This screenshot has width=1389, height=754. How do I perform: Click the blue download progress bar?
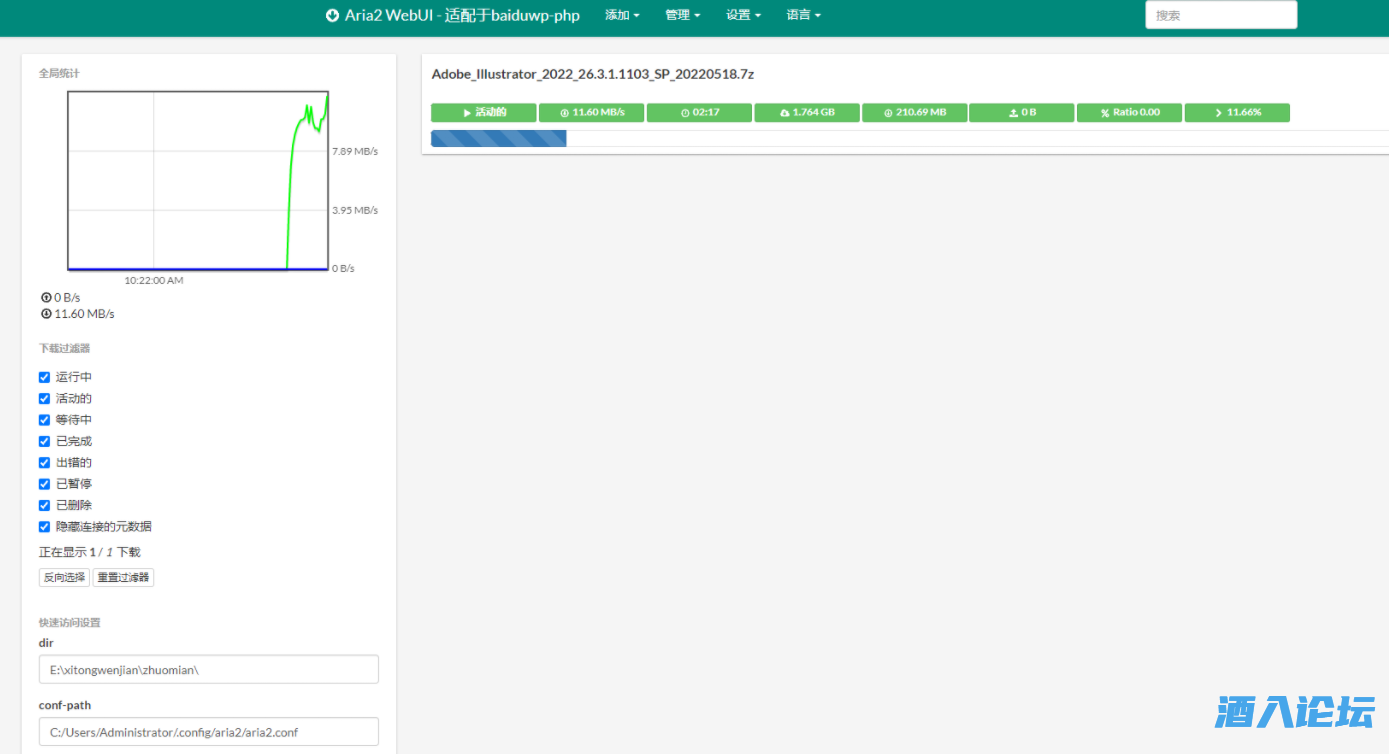tap(499, 138)
